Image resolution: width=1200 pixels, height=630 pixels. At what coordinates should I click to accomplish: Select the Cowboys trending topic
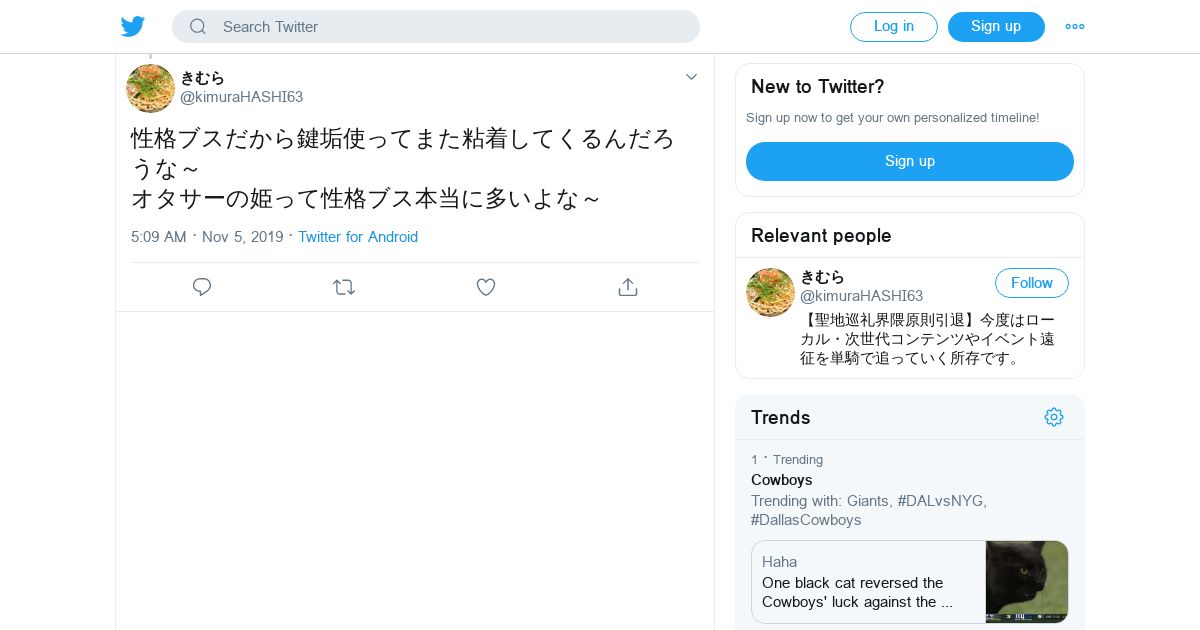click(781, 480)
